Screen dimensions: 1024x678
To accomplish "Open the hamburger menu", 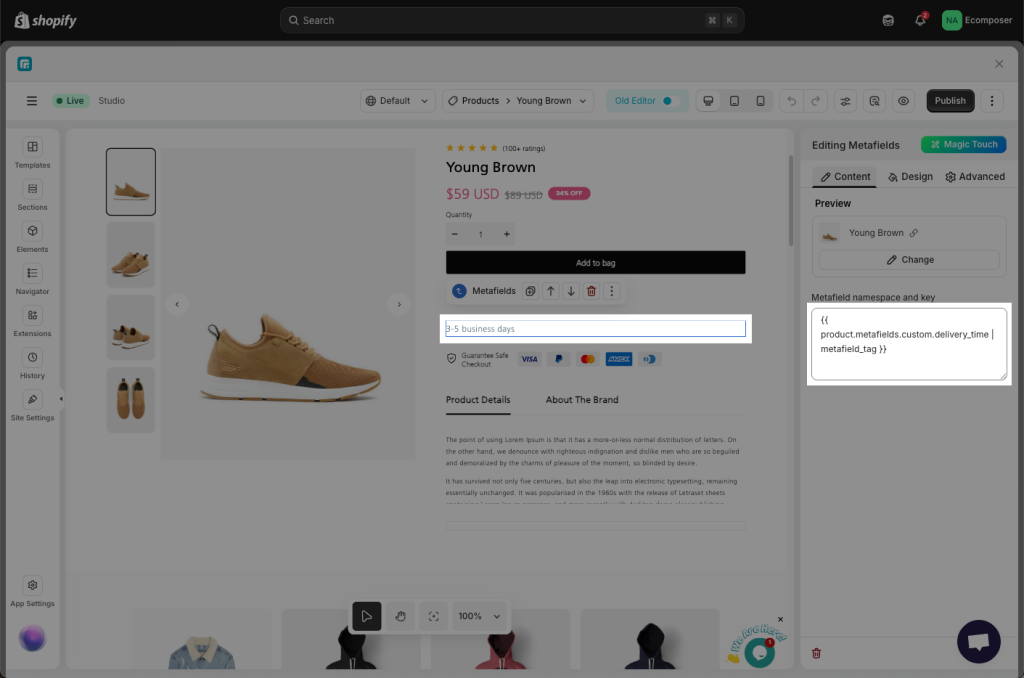I will point(31,101).
